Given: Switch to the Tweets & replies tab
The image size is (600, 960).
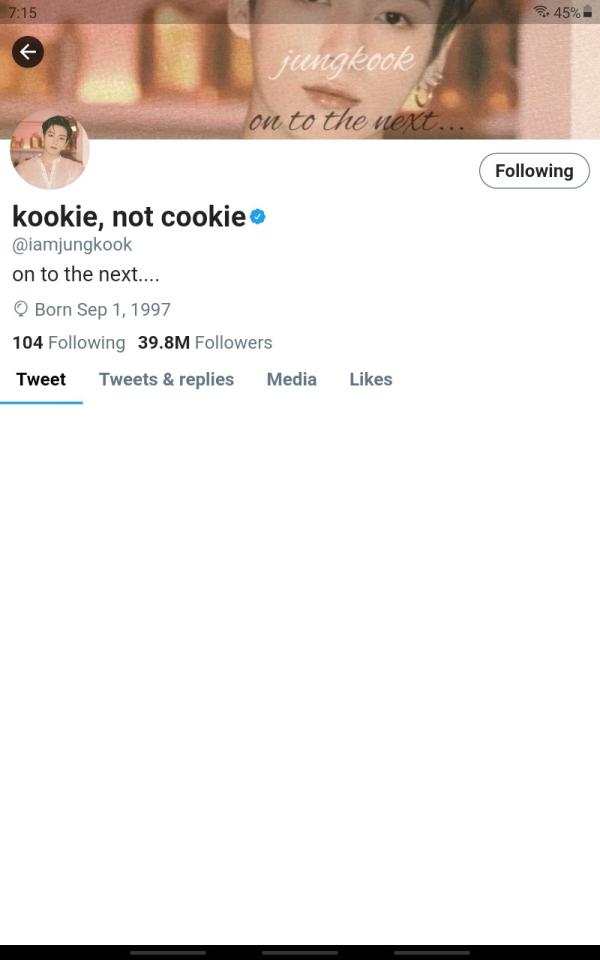Looking at the screenshot, I should (x=166, y=379).
